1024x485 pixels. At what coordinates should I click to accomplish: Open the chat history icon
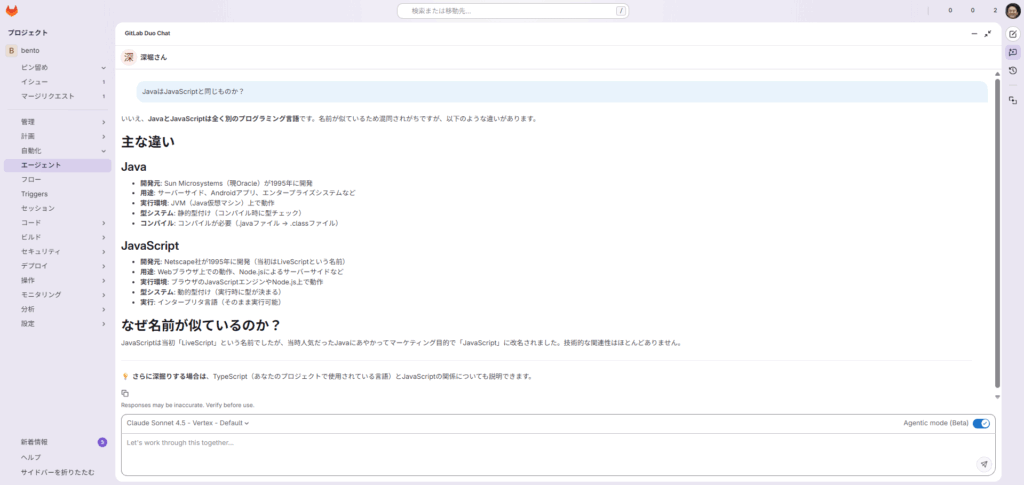[x=1012, y=71]
